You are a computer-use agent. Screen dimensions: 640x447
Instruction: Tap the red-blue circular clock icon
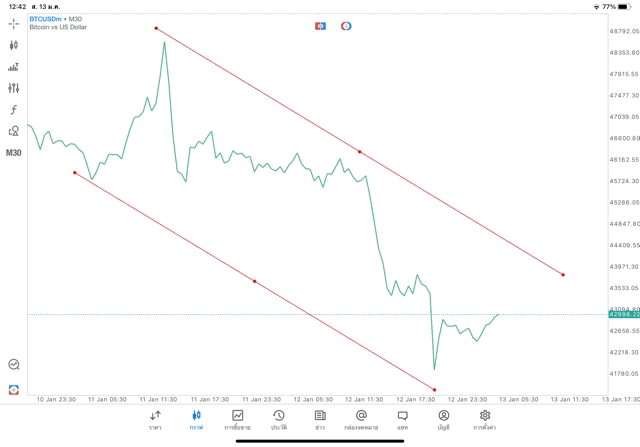(x=346, y=25)
